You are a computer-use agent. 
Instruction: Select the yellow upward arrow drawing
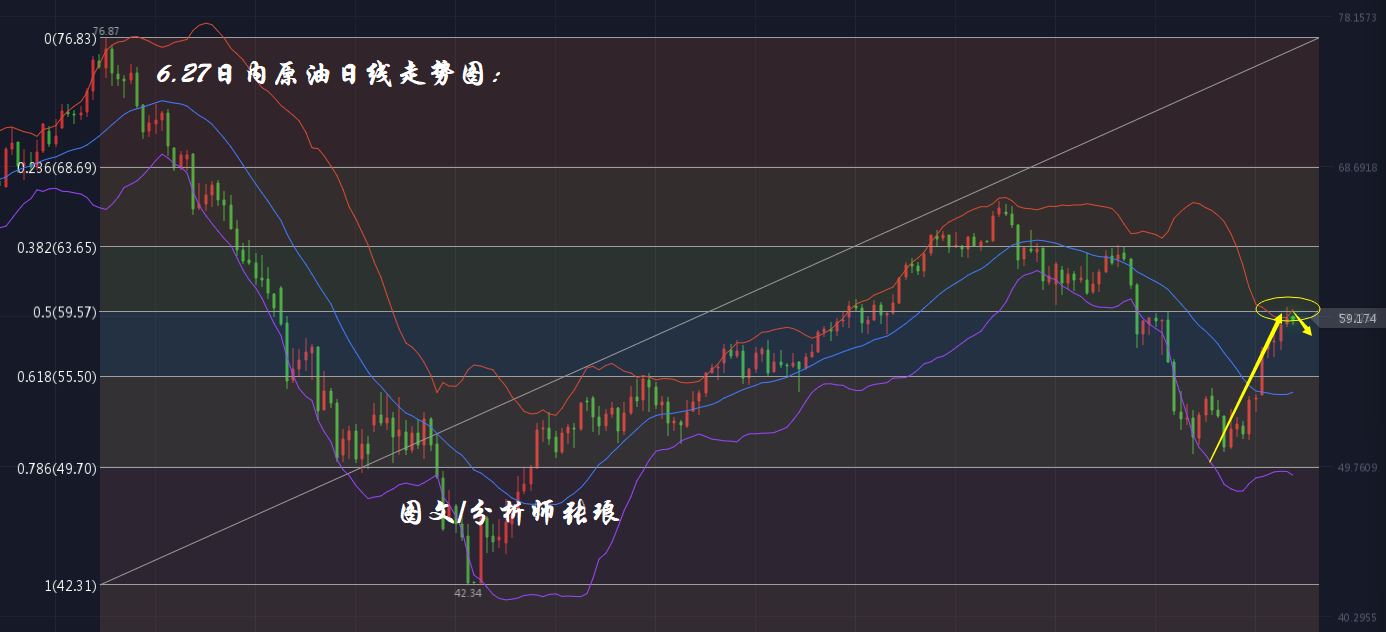click(x=1246, y=388)
